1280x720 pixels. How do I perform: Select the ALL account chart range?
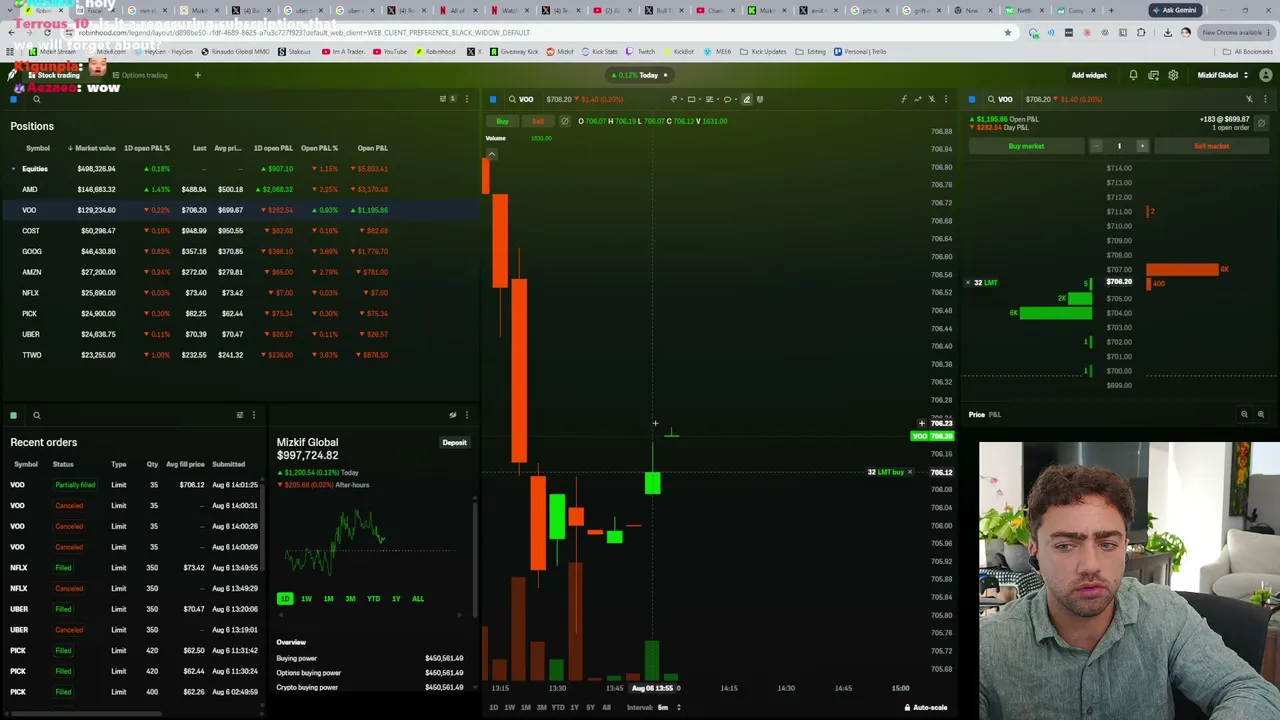418,599
